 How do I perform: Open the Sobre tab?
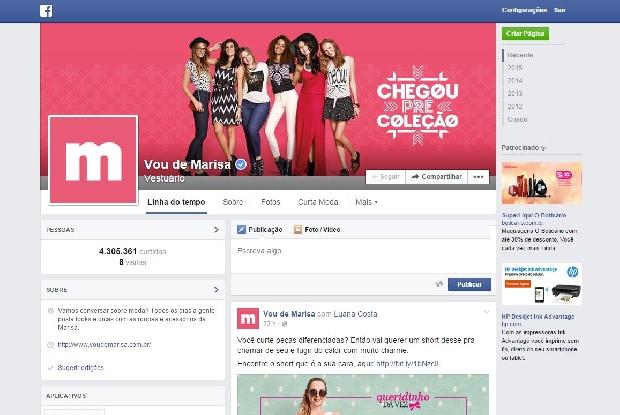point(232,202)
